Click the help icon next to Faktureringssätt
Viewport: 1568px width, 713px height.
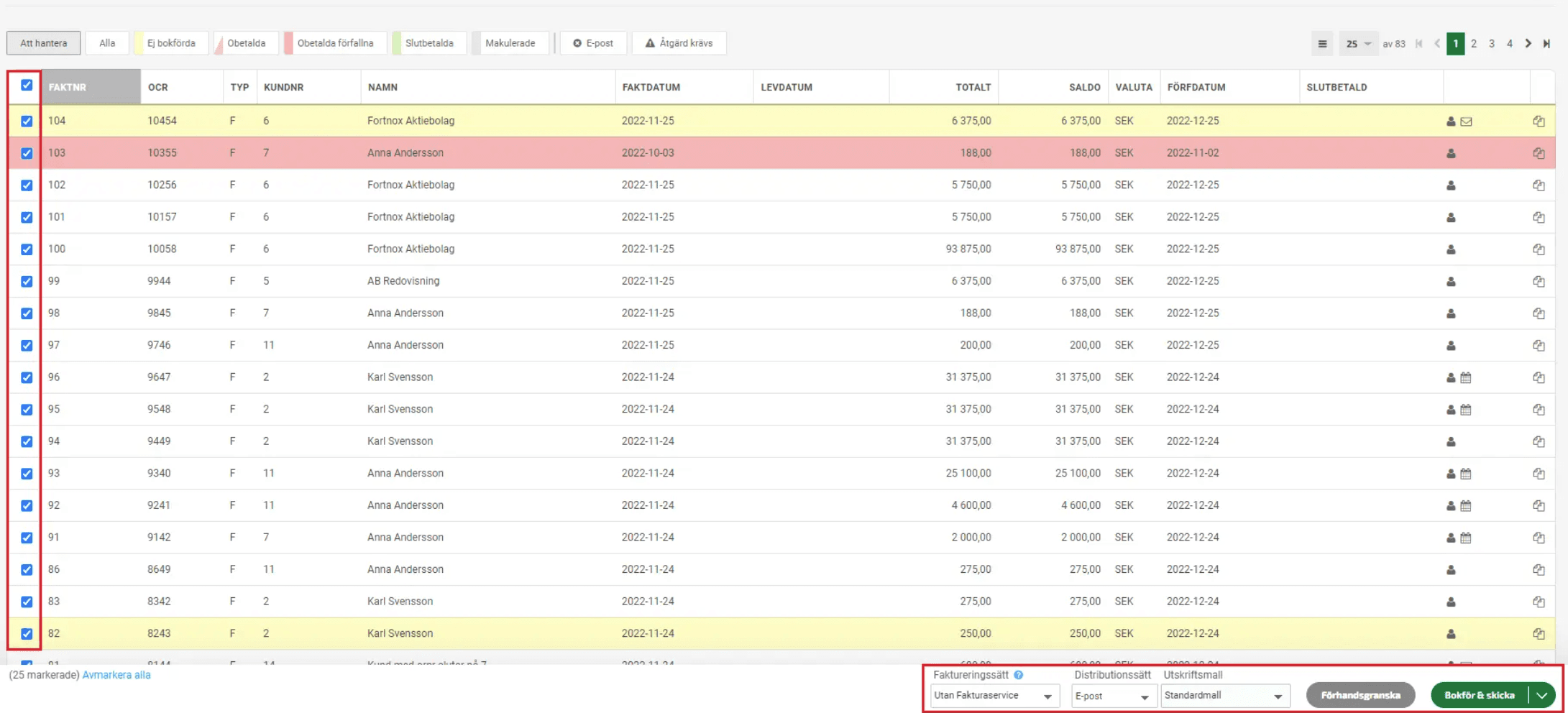click(x=1019, y=675)
